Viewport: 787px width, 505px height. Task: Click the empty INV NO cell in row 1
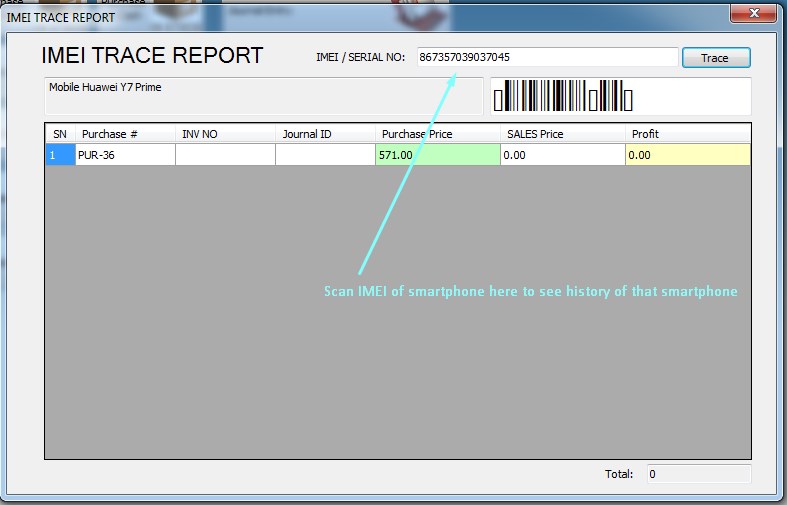click(225, 155)
